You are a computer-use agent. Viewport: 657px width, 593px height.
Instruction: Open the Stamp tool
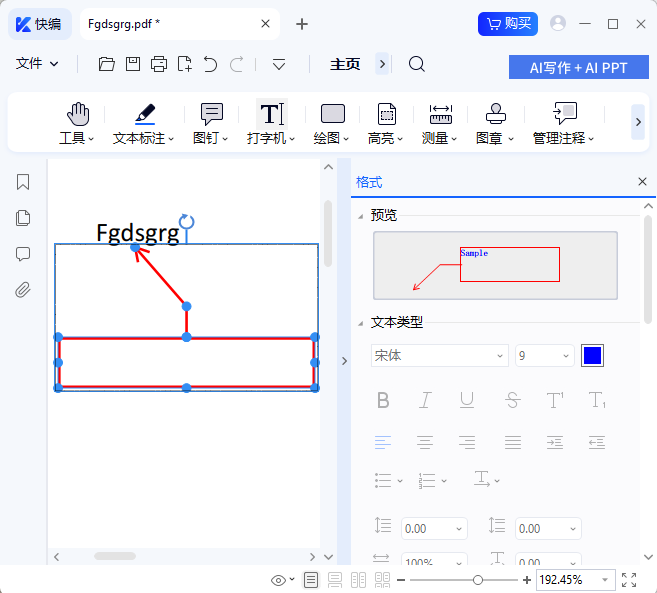(x=495, y=115)
